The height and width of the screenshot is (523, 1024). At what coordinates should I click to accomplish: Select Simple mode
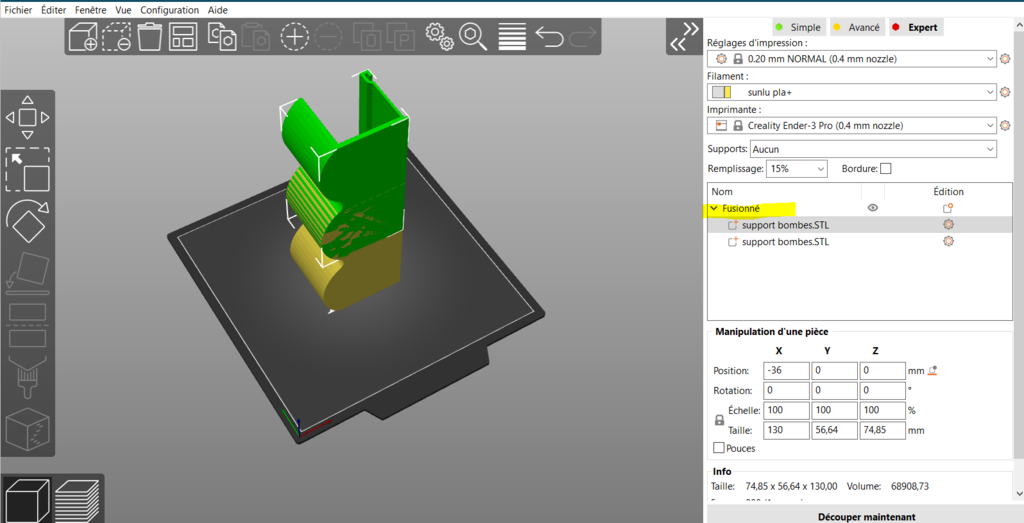(x=798, y=27)
